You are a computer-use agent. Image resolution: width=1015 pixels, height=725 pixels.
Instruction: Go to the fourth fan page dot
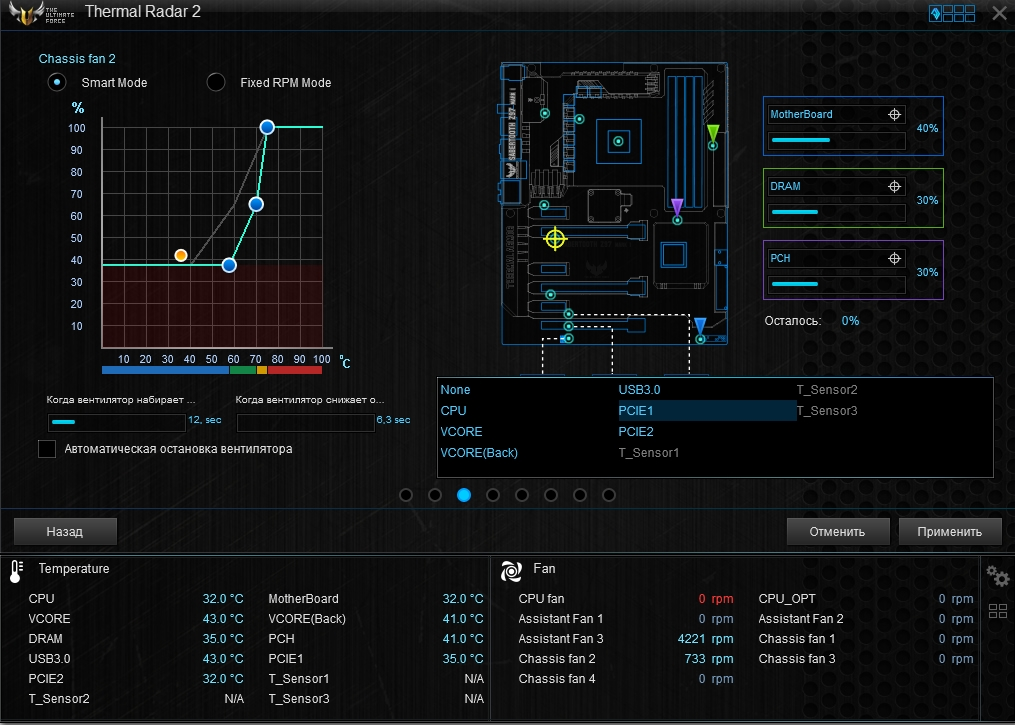(493, 495)
